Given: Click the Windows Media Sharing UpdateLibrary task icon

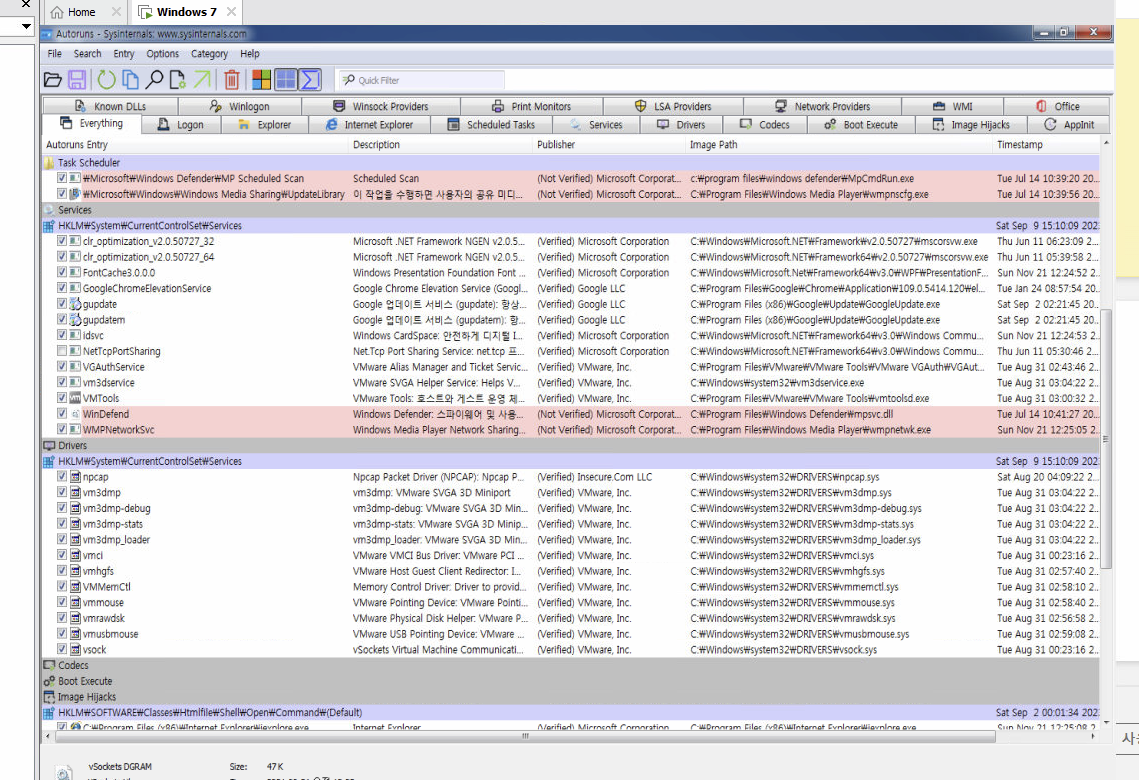Looking at the screenshot, I should coord(75,194).
